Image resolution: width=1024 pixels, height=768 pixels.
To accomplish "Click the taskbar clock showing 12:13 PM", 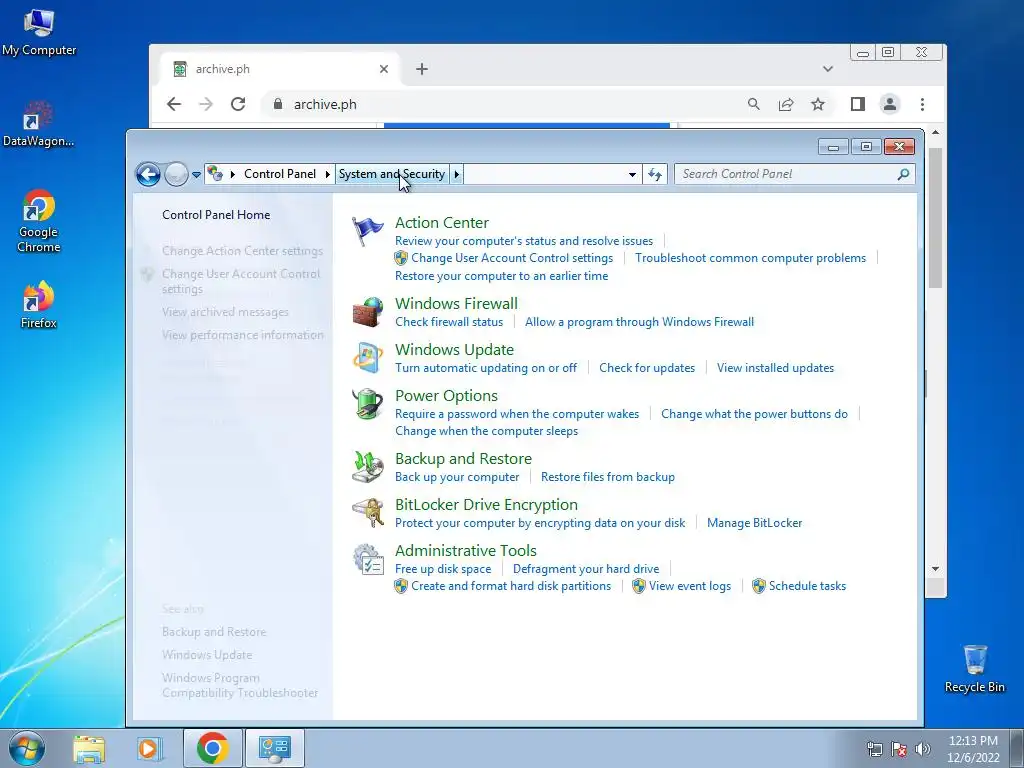I will (973, 749).
